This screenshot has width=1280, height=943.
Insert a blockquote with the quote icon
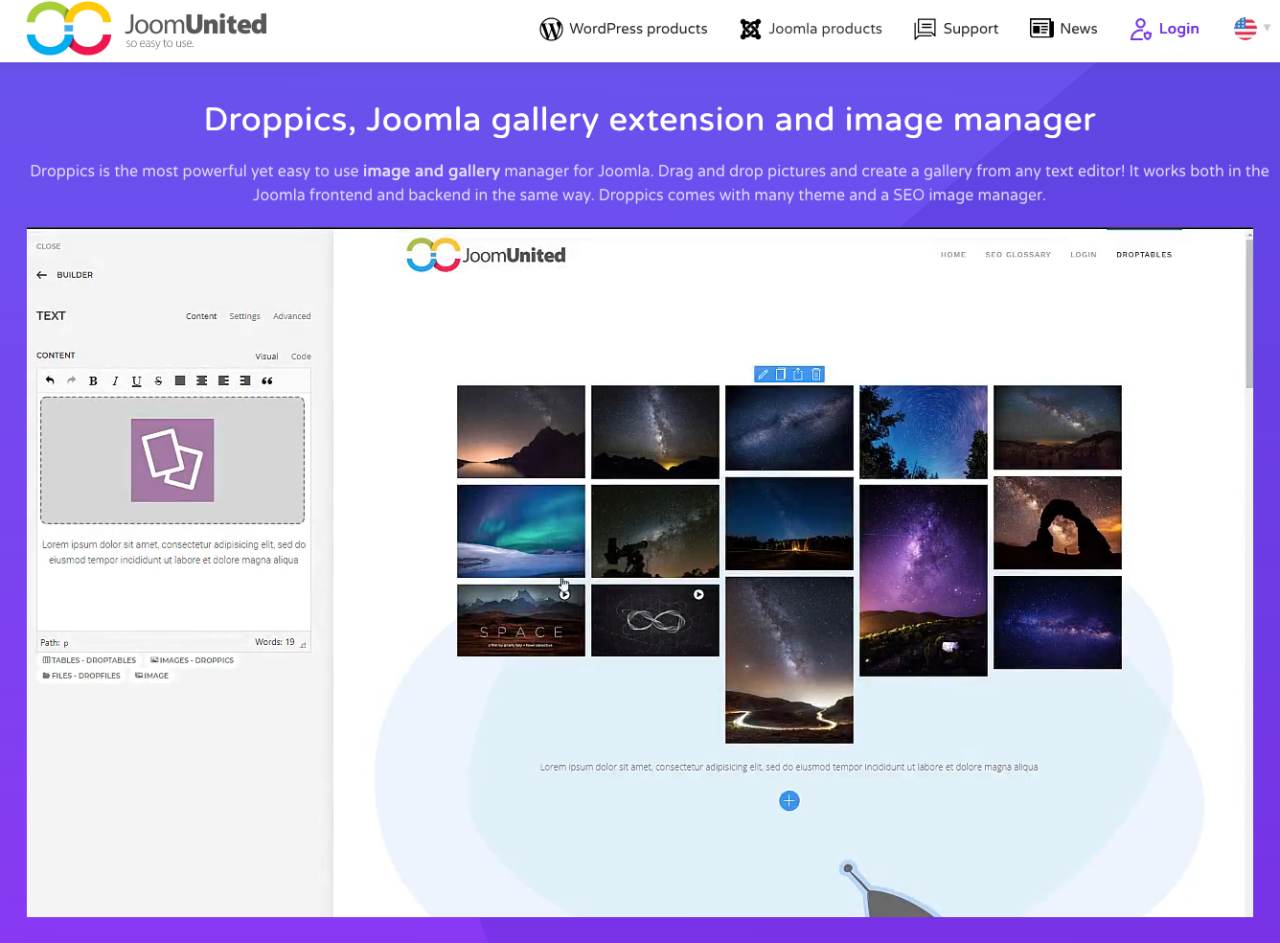[267, 381]
